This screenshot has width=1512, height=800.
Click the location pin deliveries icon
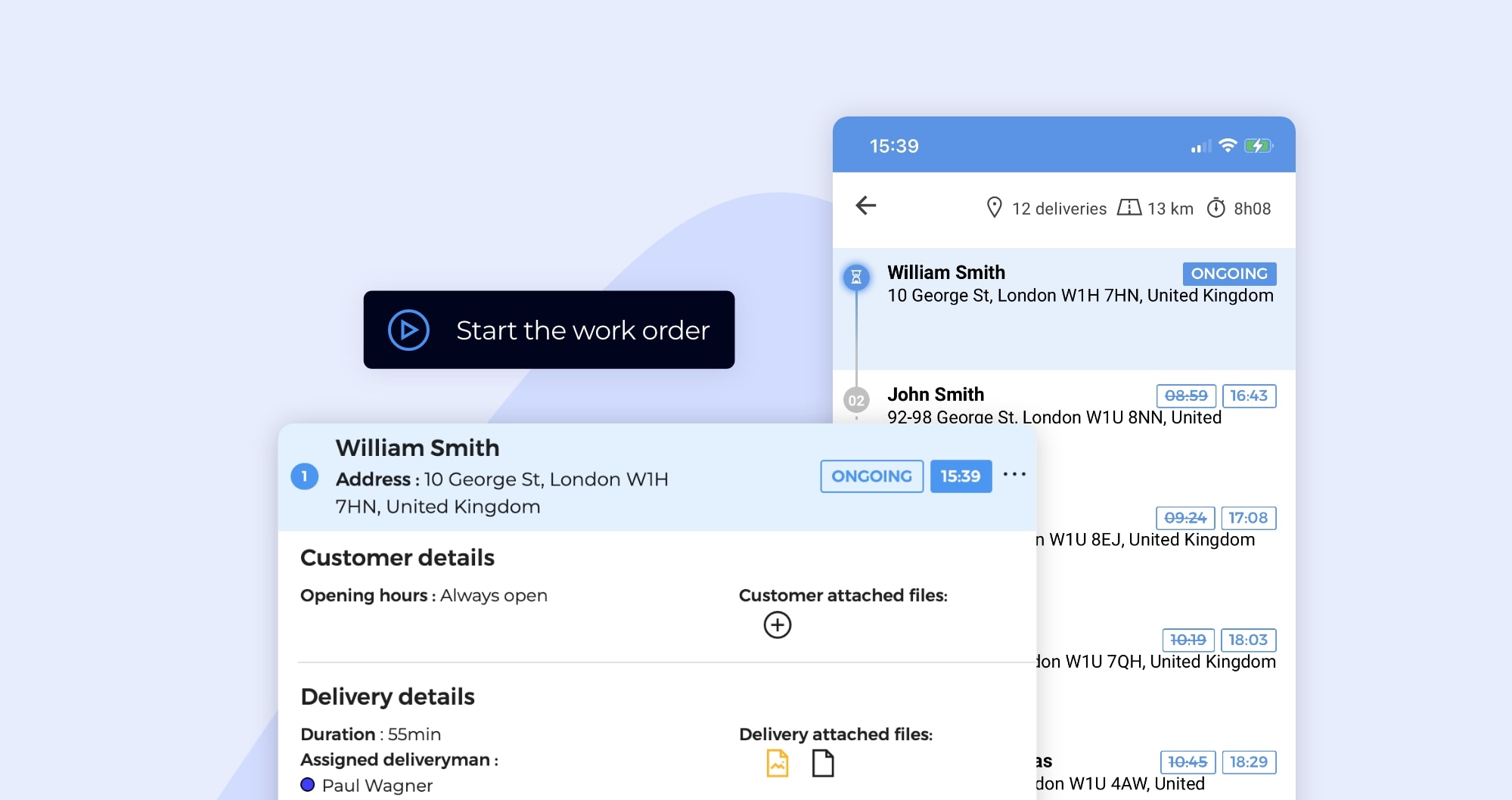[x=994, y=208]
